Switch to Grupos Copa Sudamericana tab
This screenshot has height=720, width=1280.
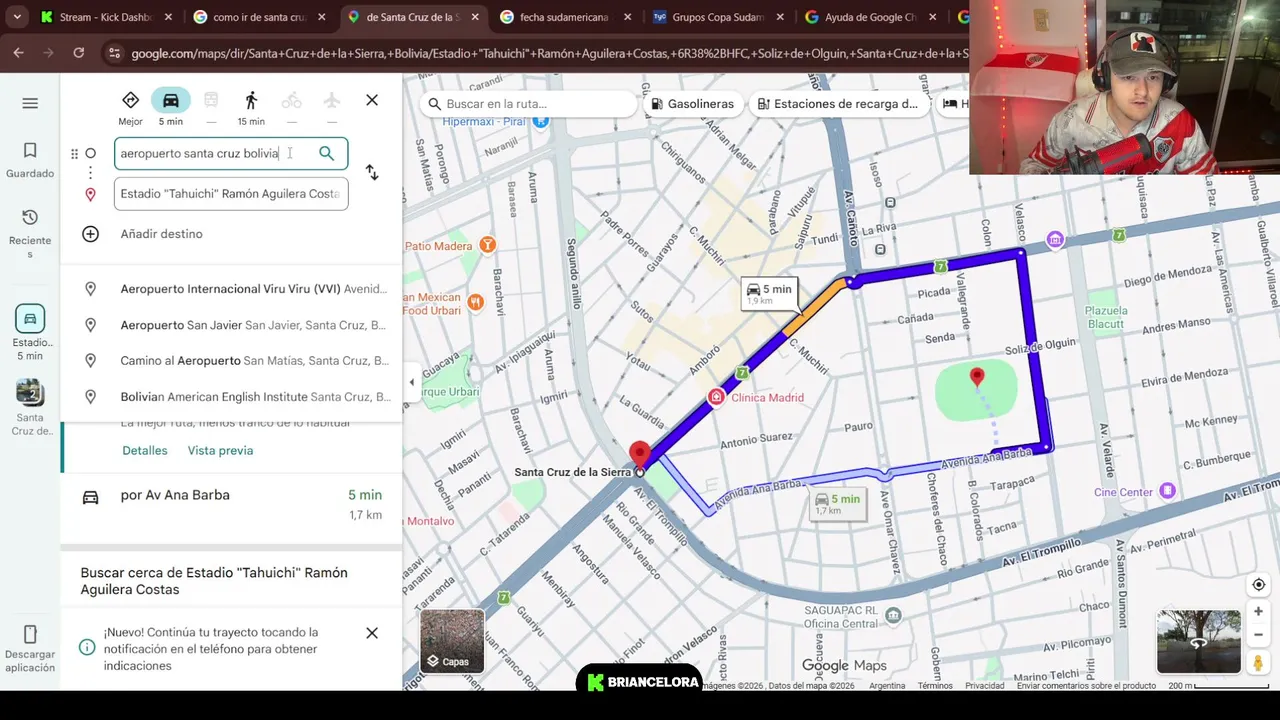pos(716,17)
